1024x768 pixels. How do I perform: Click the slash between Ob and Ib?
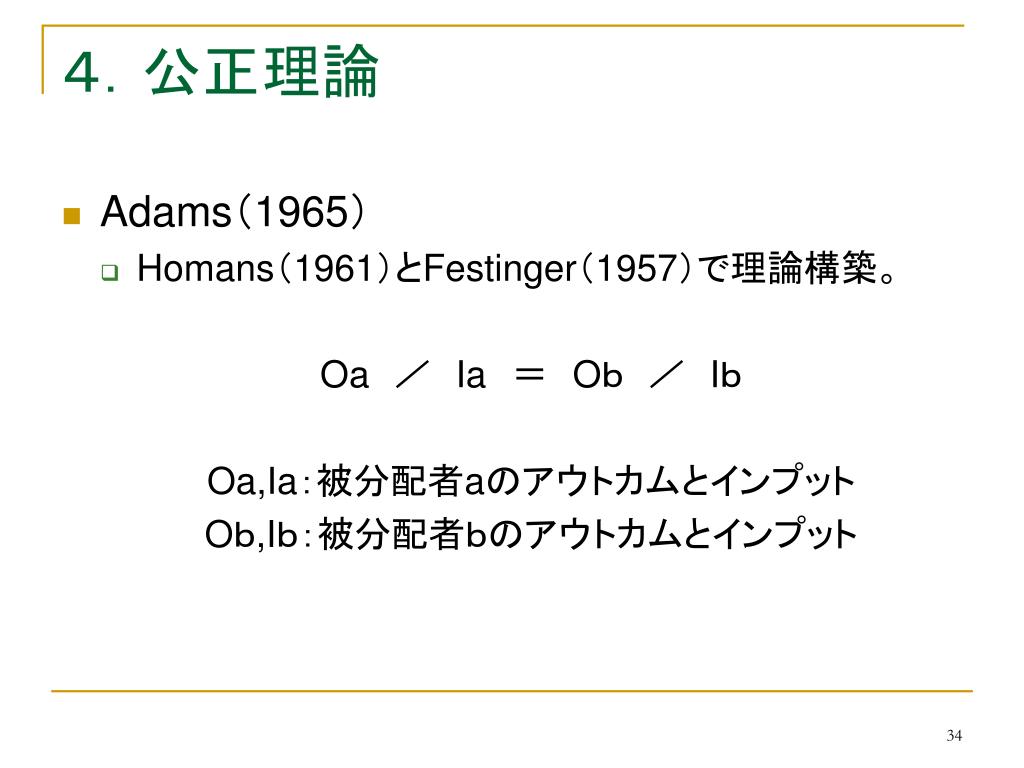(667, 375)
